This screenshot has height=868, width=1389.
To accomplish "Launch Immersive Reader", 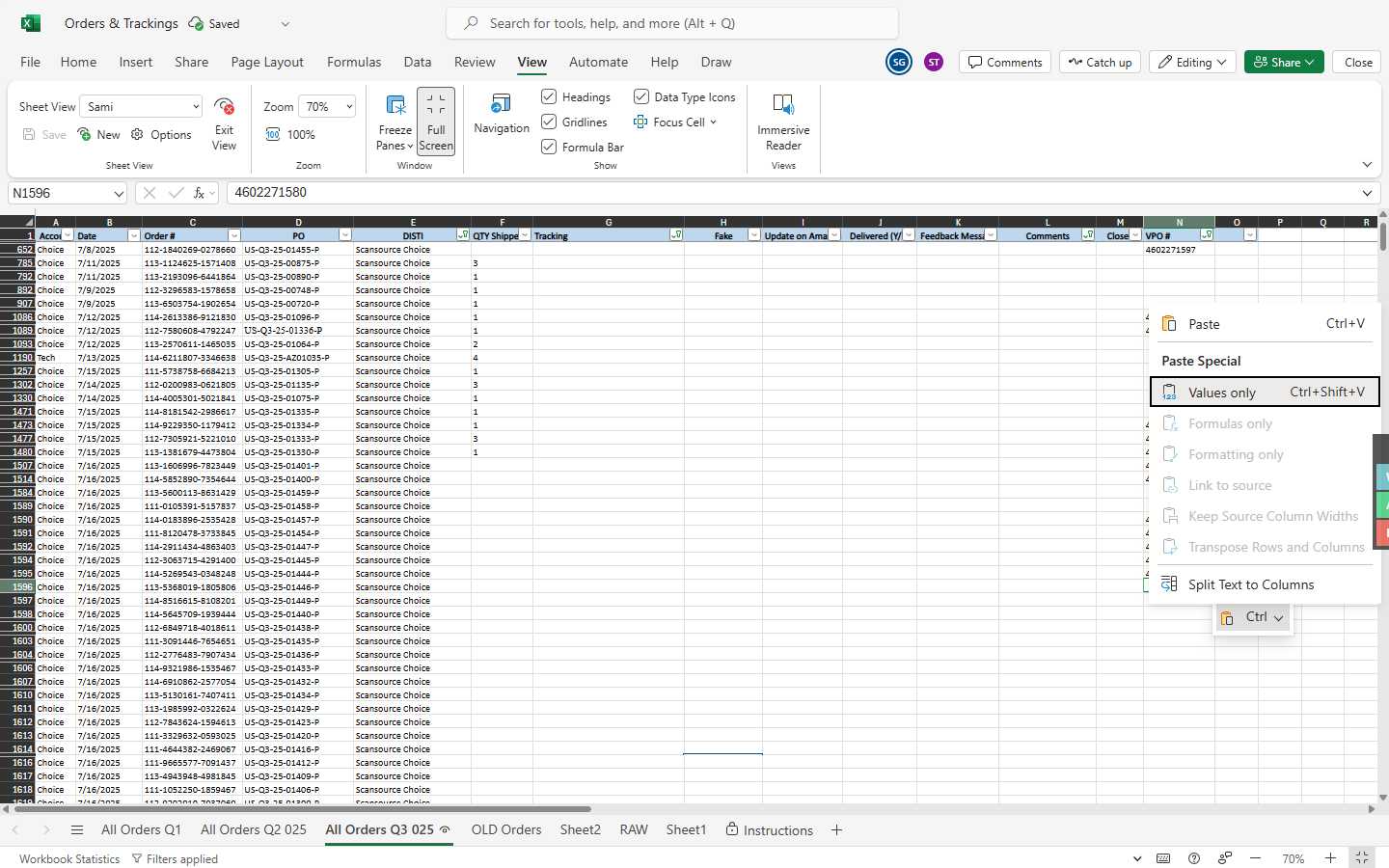I will point(783,122).
